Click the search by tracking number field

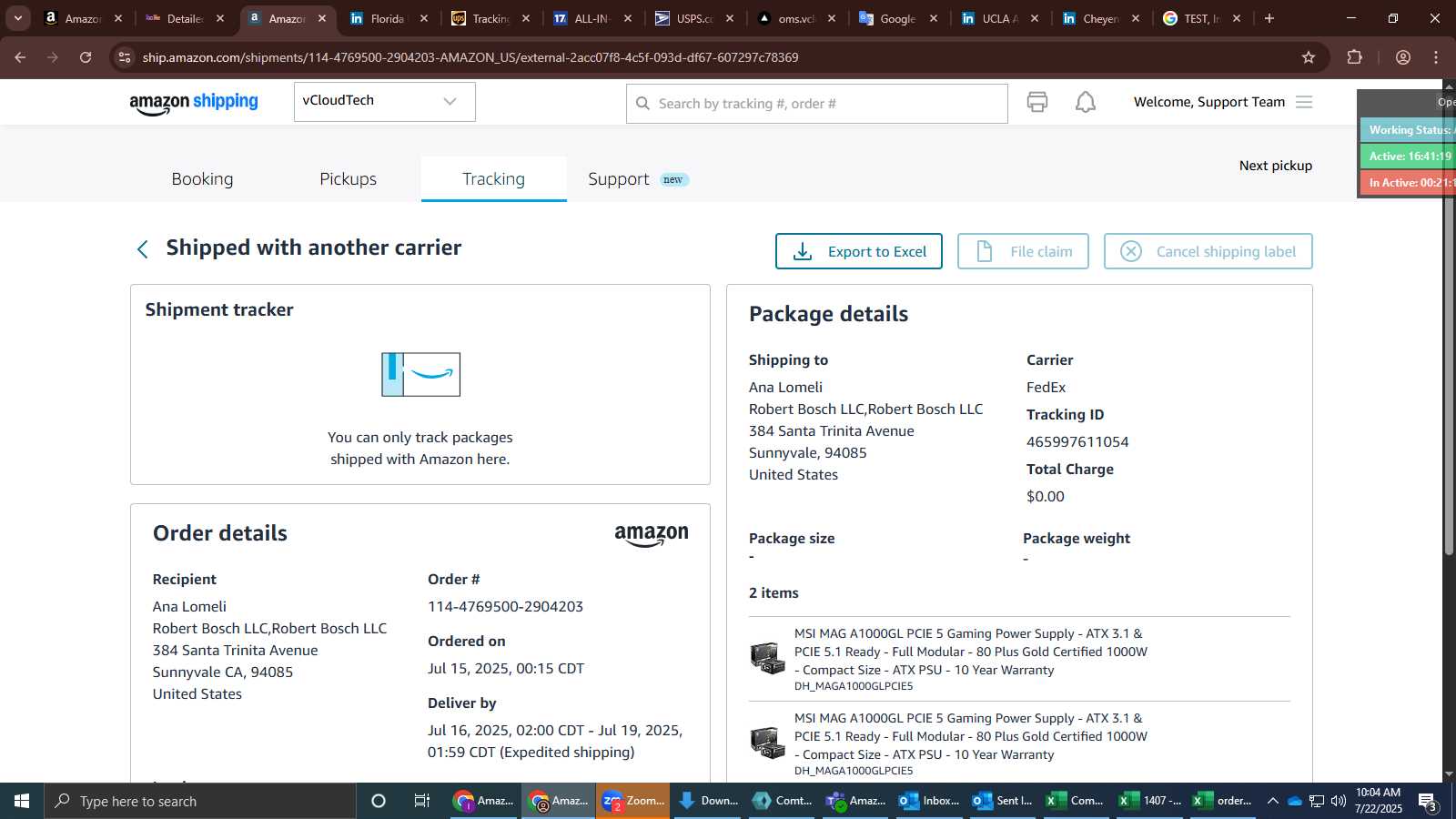[x=817, y=104]
